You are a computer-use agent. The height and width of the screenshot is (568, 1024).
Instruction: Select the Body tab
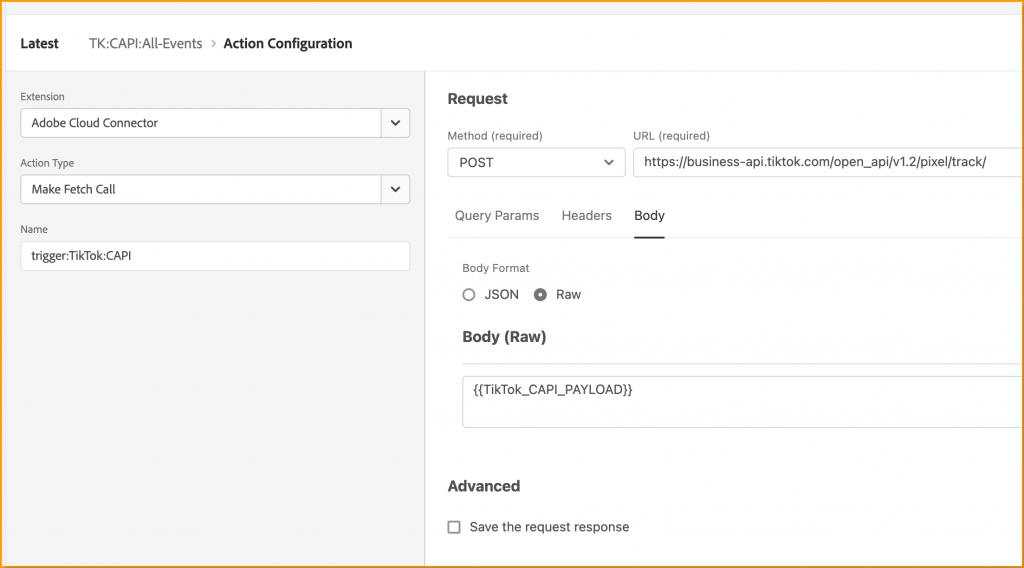(x=649, y=216)
